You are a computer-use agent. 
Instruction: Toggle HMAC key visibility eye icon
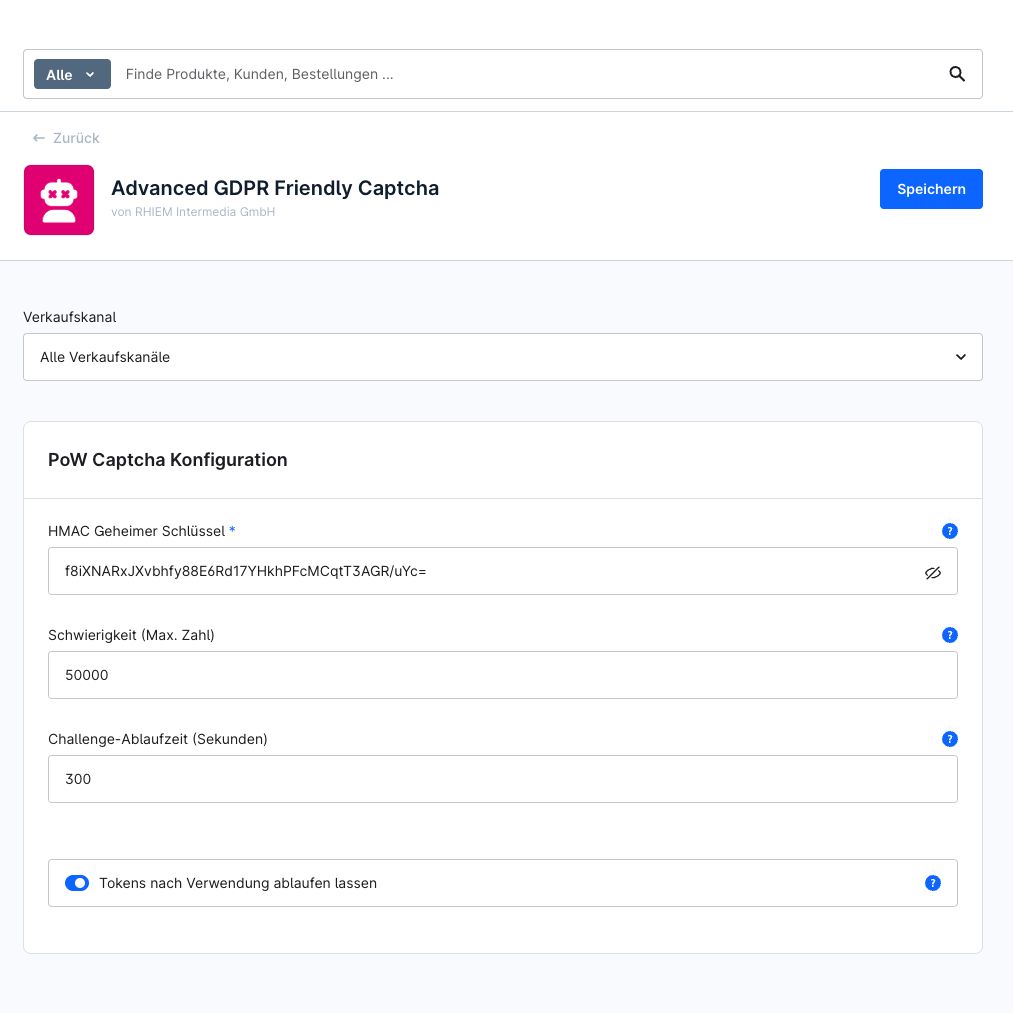(932, 572)
